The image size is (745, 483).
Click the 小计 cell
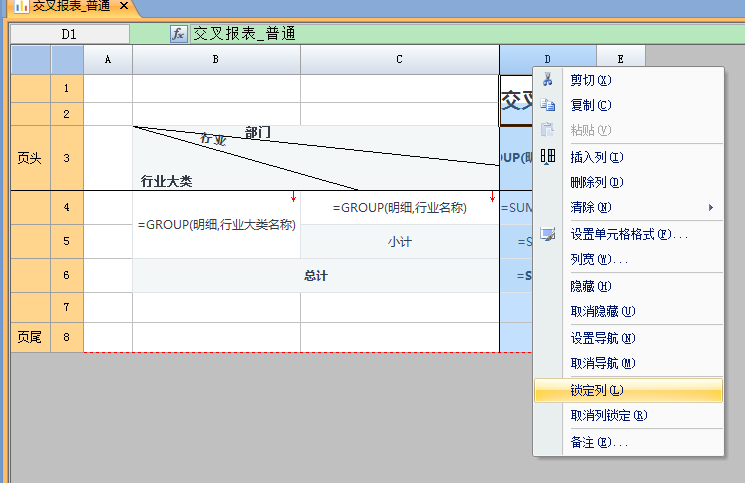pyautogui.click(x=400, y=242)
